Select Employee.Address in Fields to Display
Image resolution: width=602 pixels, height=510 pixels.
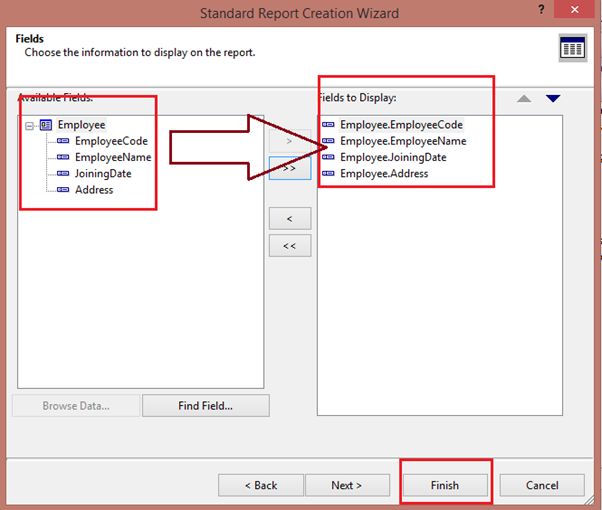pyautogui.click(x=384, y=174)
